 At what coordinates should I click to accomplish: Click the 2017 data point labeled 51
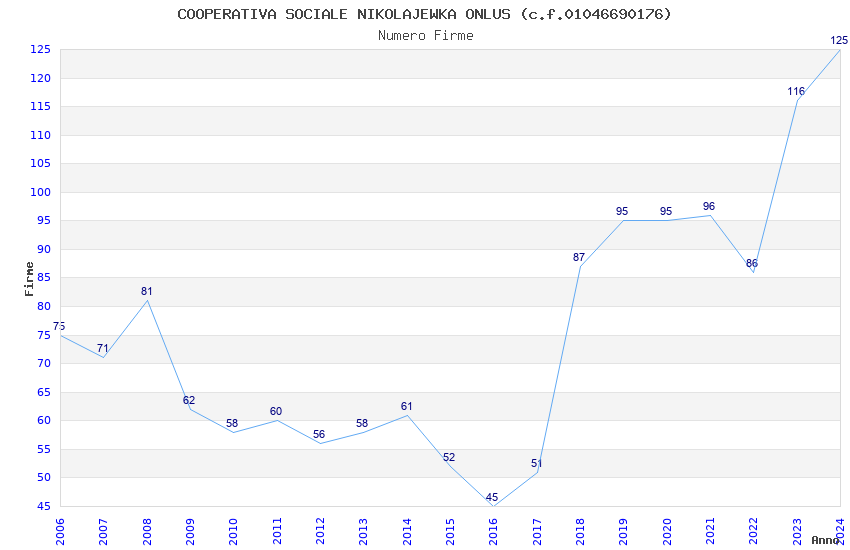coord(537,472)
